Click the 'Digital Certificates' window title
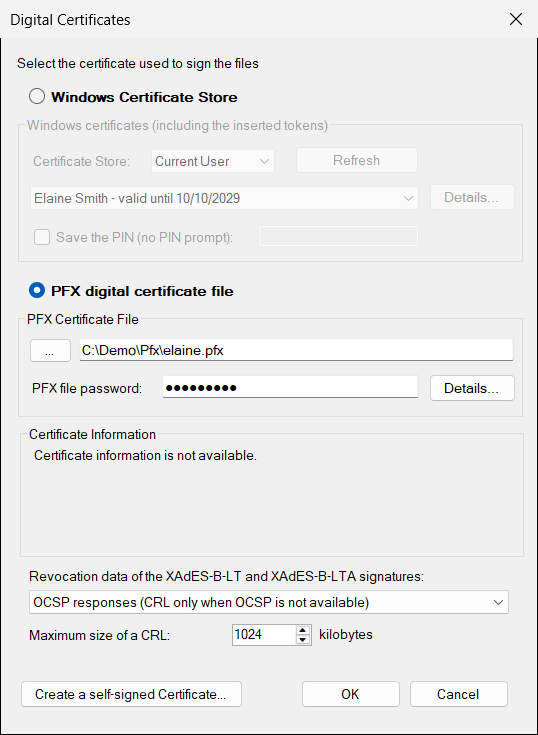This screenshot has width=538, height=735. [x=70, y=20]
